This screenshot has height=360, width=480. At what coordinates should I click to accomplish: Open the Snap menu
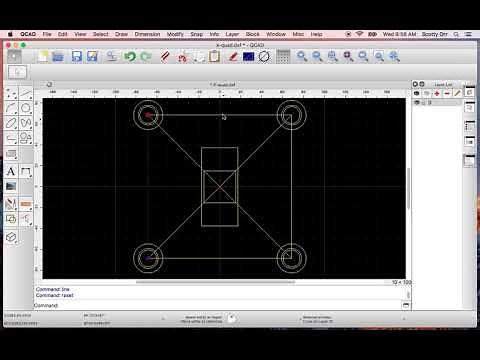(x=197, y=34)
